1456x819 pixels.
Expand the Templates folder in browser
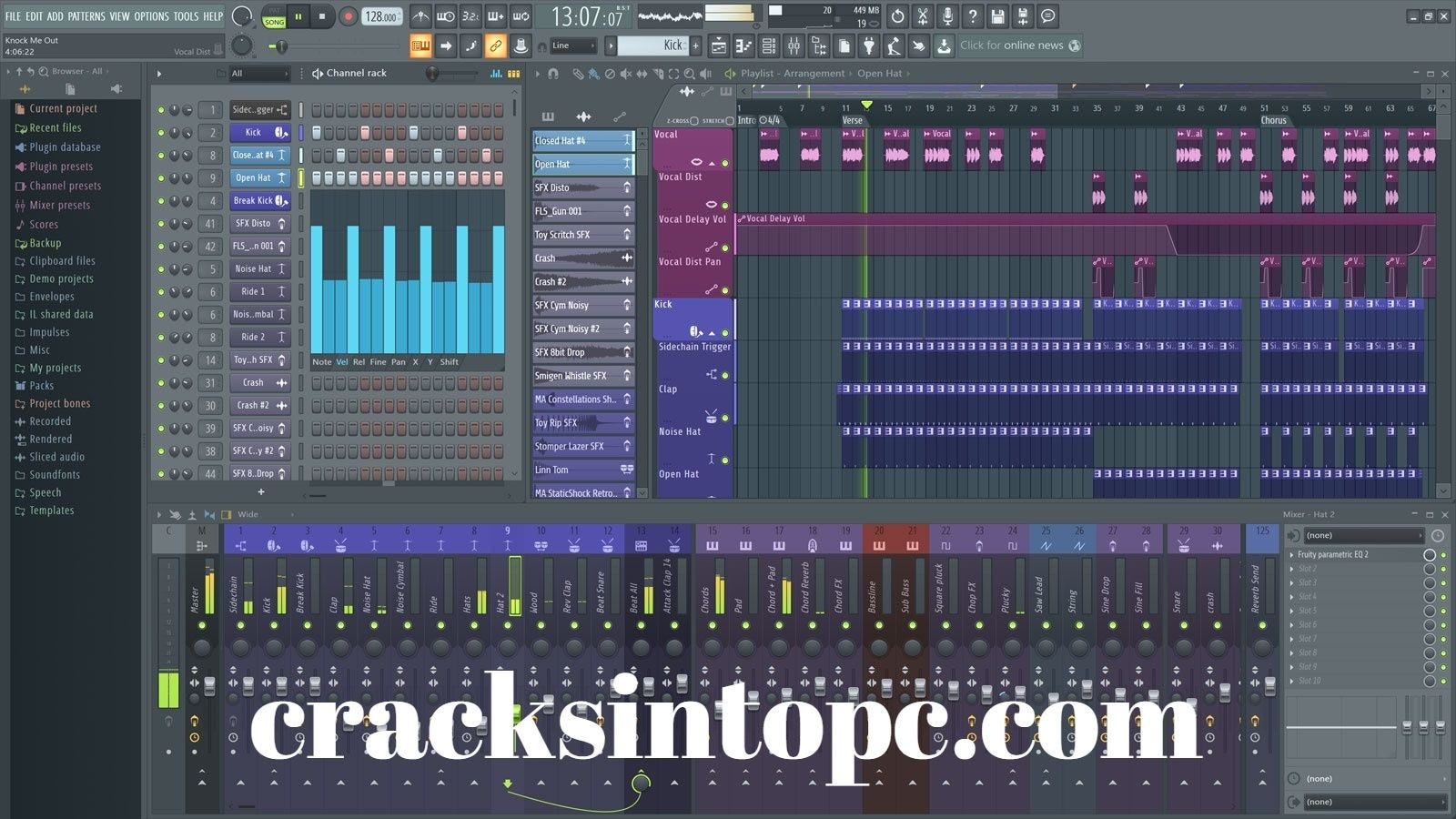[45, 511]
